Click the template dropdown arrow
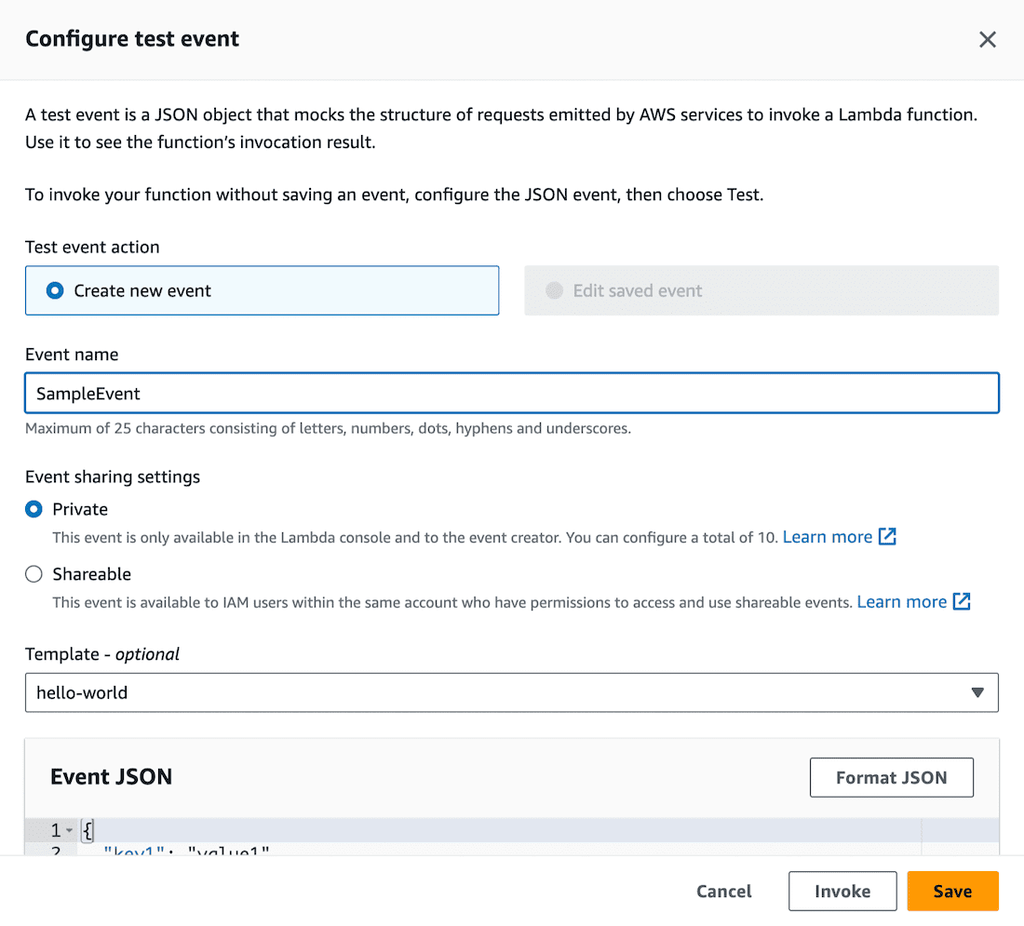 (978, 692)
